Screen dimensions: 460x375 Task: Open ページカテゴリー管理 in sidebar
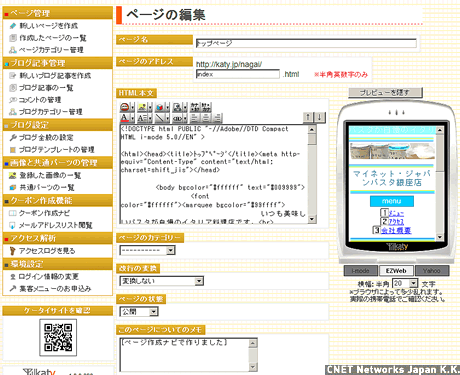tap(51, 50)
